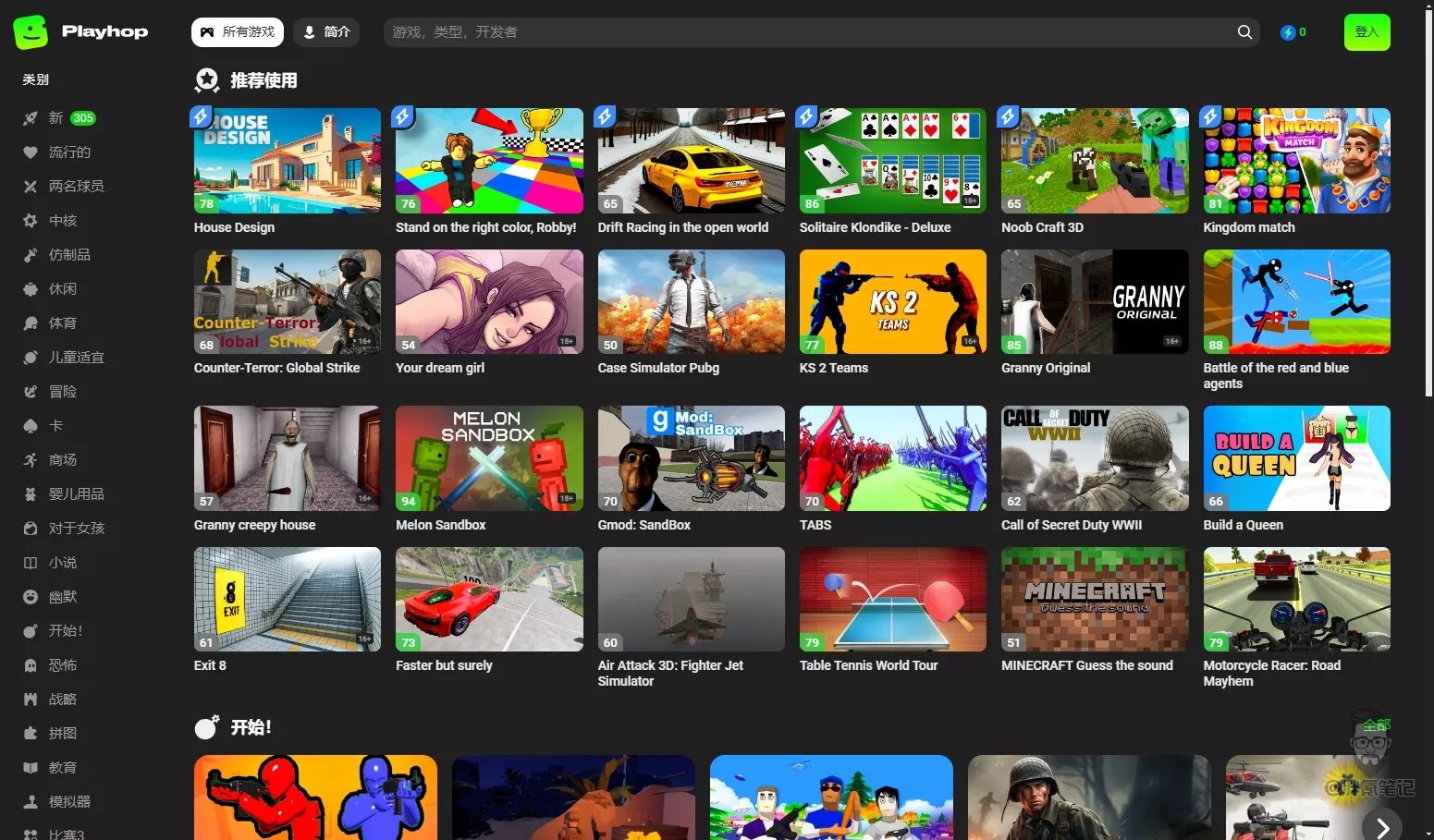Click the book icon beside 小说

31,563
